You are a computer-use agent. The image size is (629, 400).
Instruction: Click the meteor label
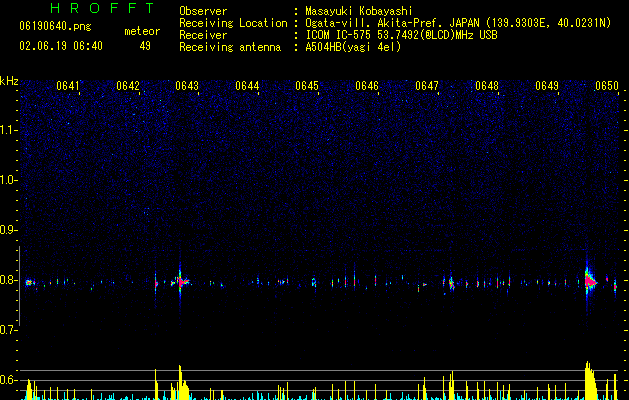(142, 31)
